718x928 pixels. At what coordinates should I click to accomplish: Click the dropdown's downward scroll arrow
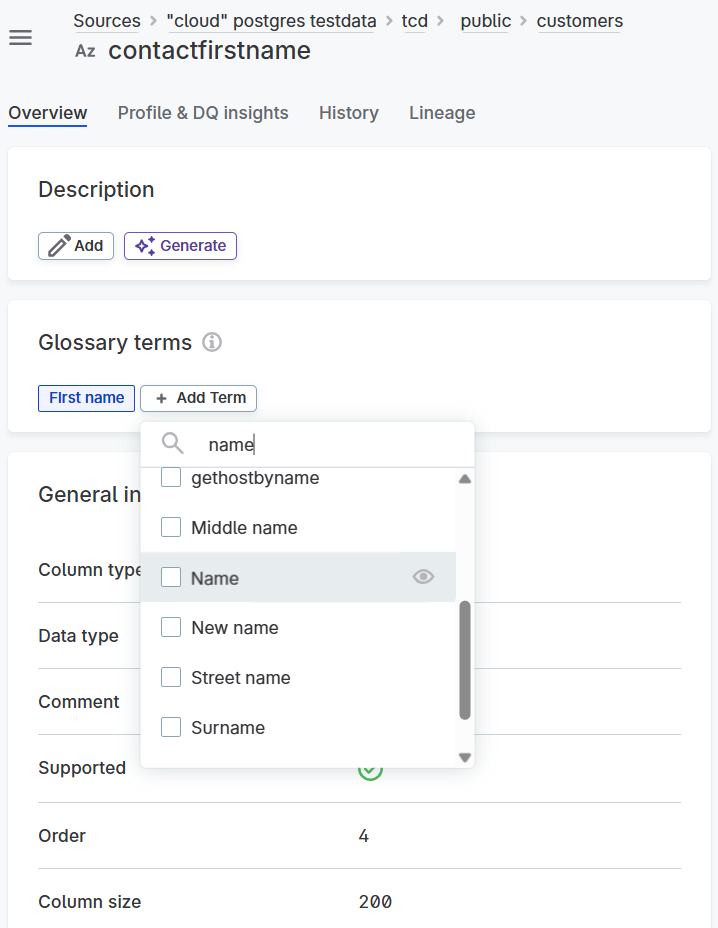464,757
